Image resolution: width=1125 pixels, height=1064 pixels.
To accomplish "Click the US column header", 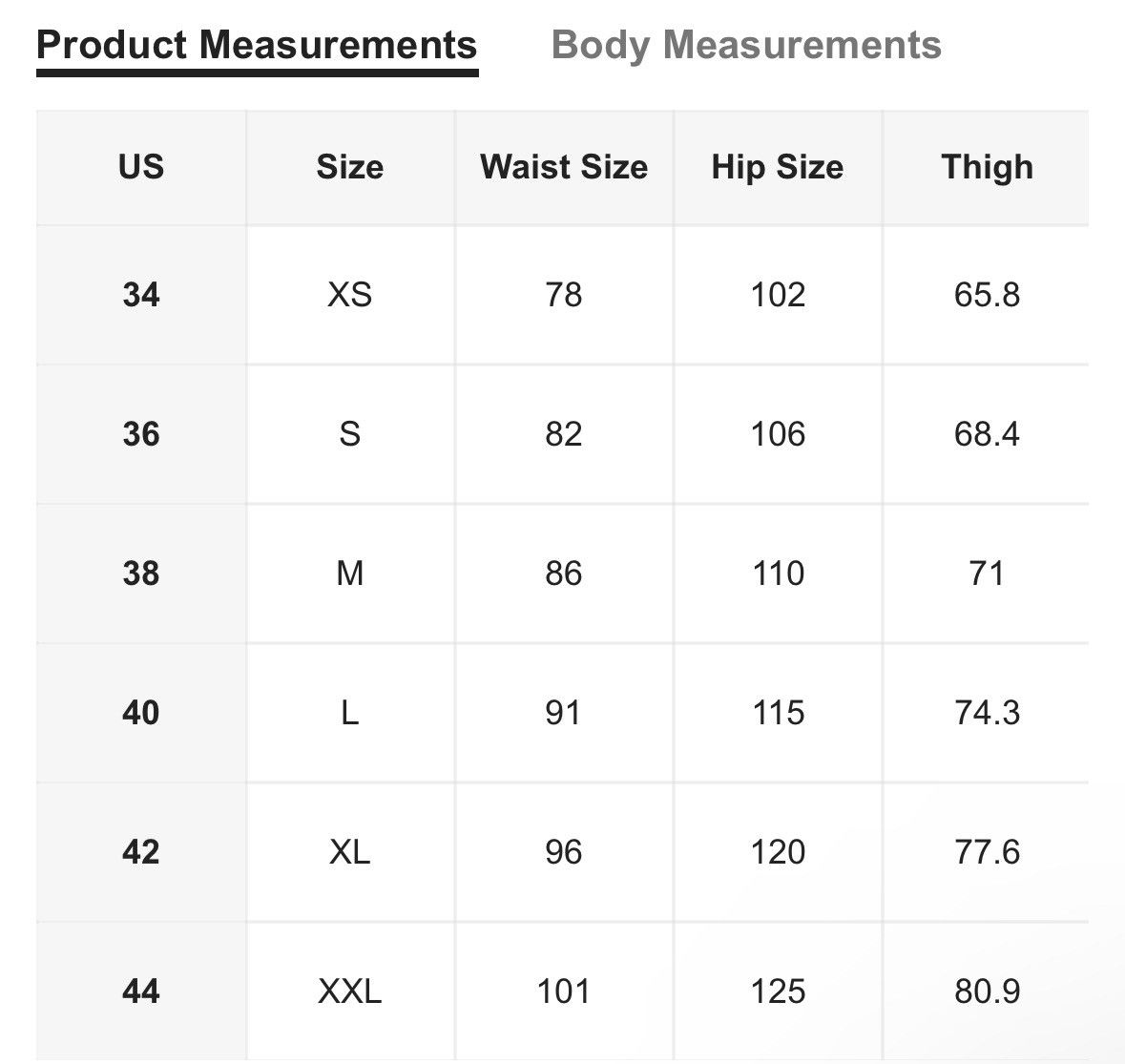I will 141,167.
